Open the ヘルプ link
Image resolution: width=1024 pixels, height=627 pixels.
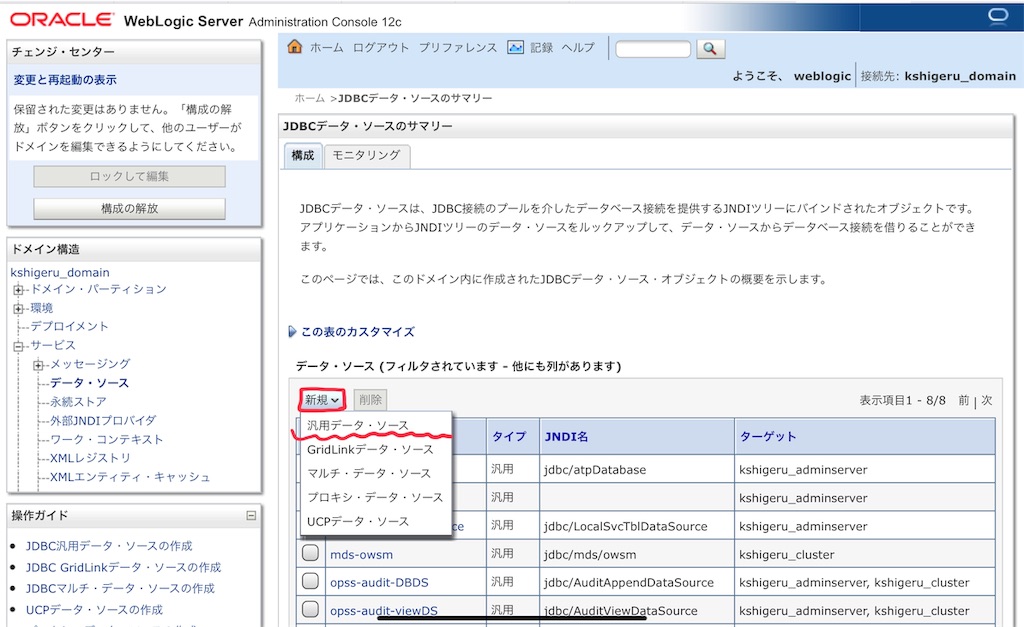tap(578, 48)
